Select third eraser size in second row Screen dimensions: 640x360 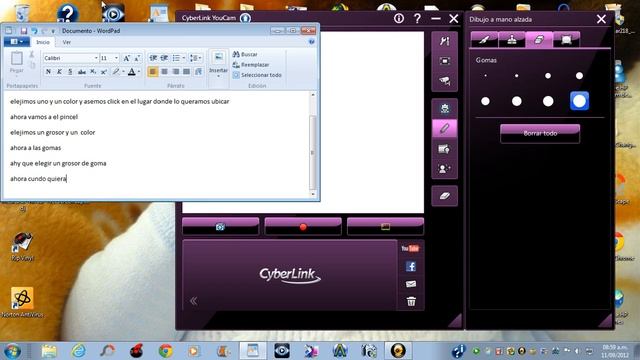pyautogui.click(x=548, y=101)
